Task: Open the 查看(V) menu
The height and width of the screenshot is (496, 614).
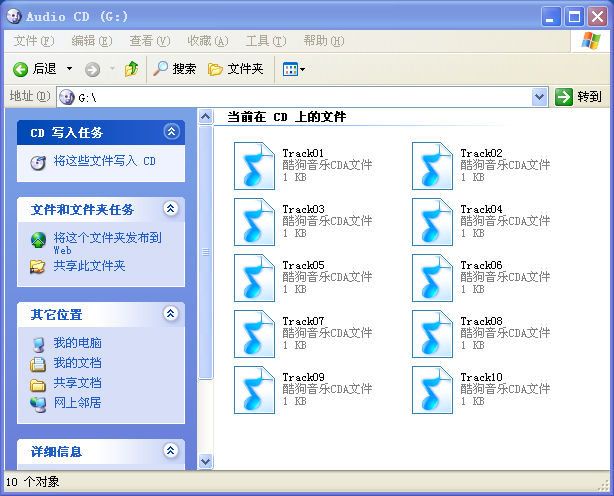Action: click(150, 41)
